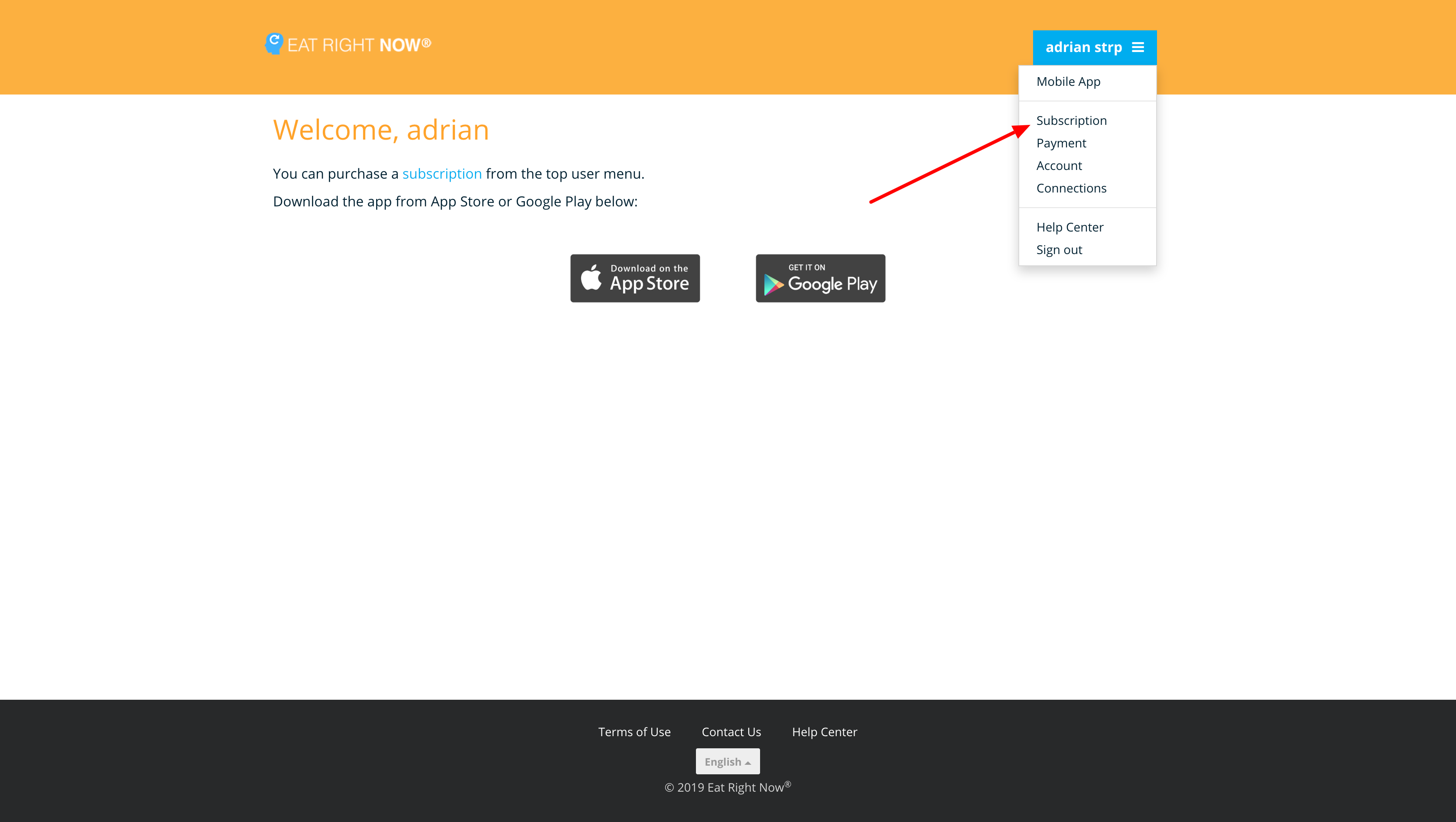Click the Google Play triangle icon
1456x822 pixels.
(x=773, y=284)
